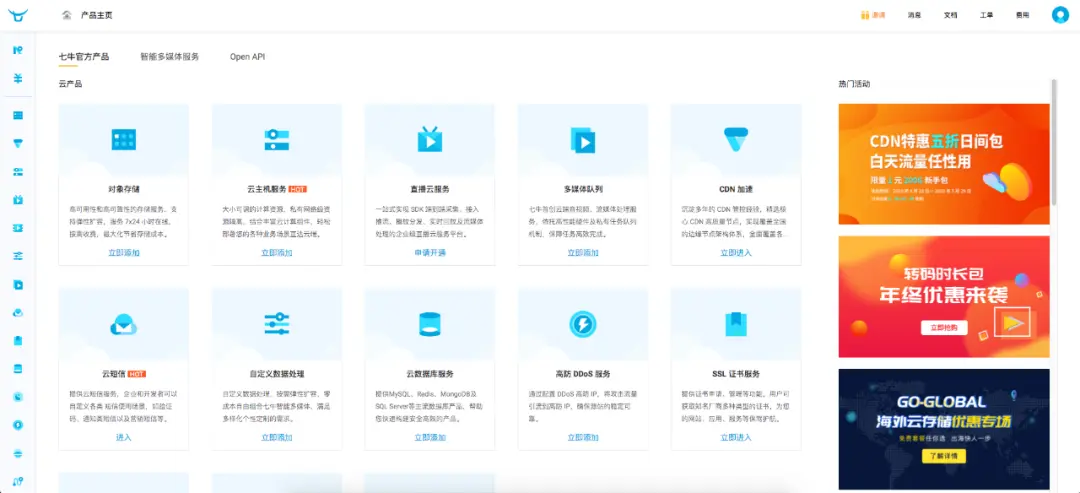Click 立即进入 under SSL 证书服务

pyautogui.click(x=736, y=437)
